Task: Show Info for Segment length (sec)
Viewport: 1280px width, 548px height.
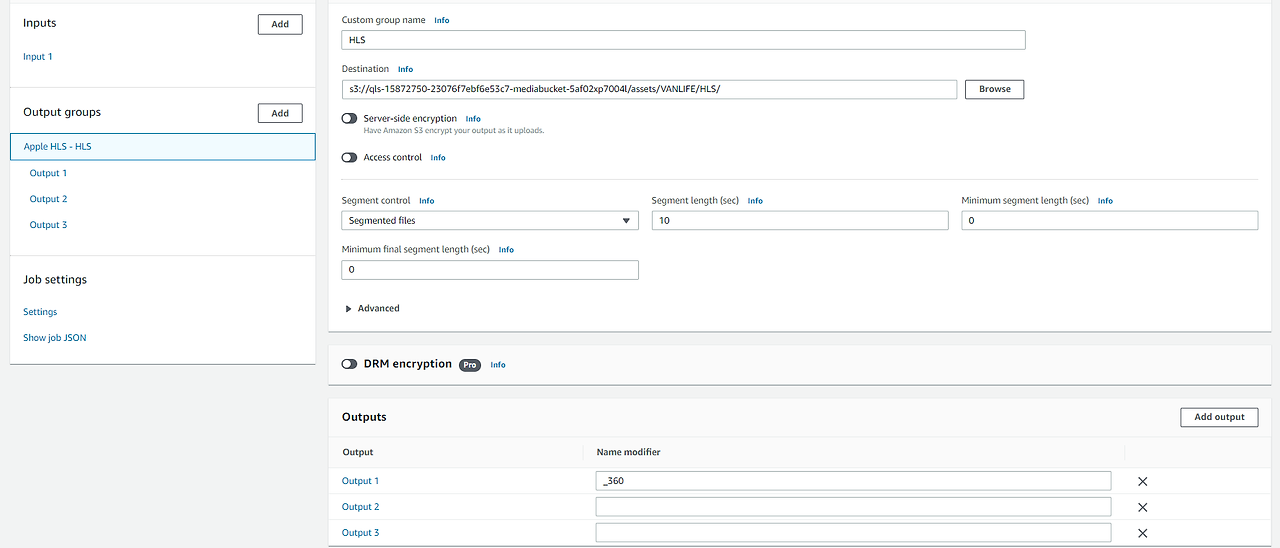Action: click(755, 201)
